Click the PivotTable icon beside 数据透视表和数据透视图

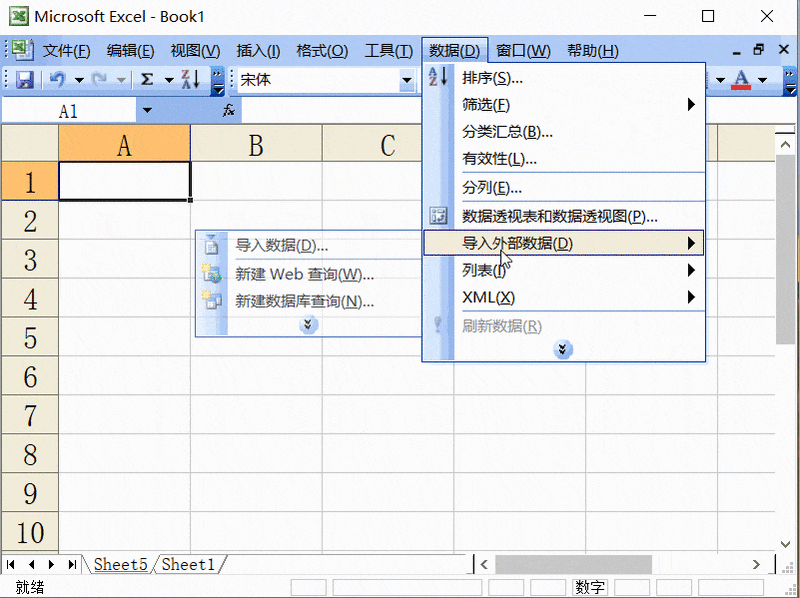pos(437,216)
